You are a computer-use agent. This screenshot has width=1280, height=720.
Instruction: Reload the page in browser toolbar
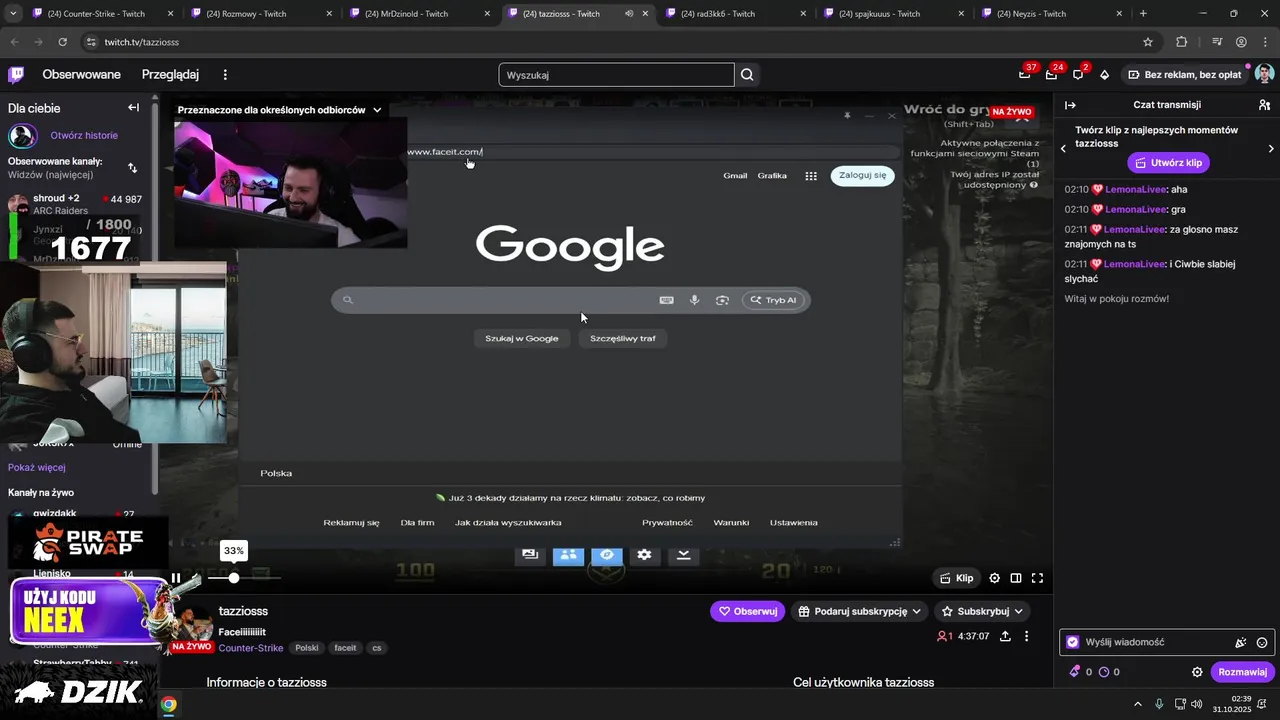tap(63, 42)
